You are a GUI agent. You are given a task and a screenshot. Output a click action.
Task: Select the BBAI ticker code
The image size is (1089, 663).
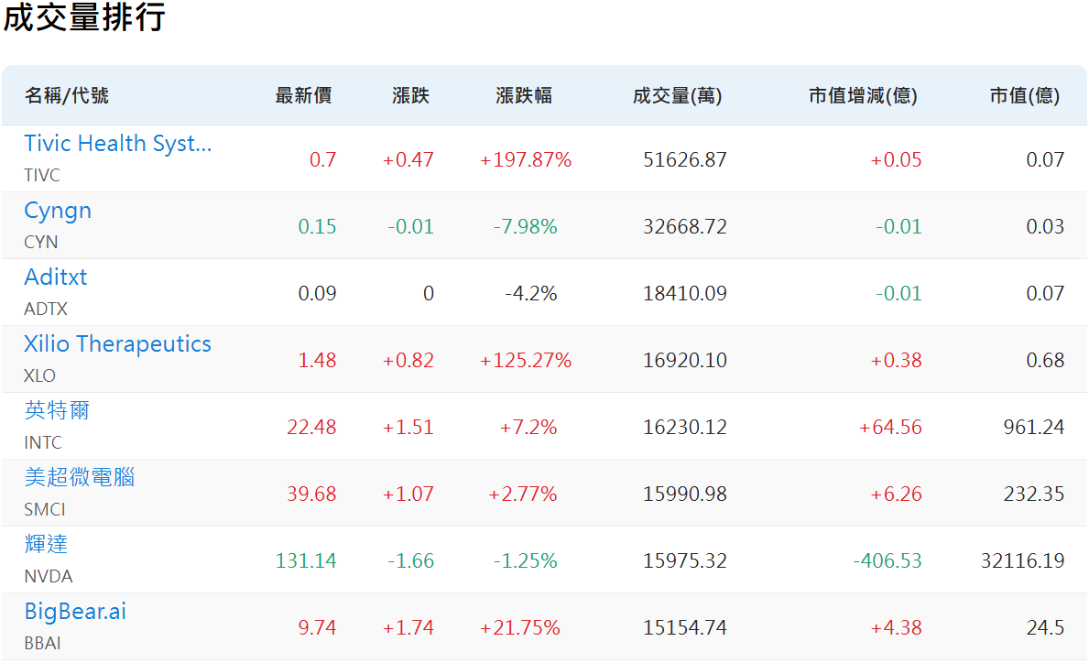point(42,643)
